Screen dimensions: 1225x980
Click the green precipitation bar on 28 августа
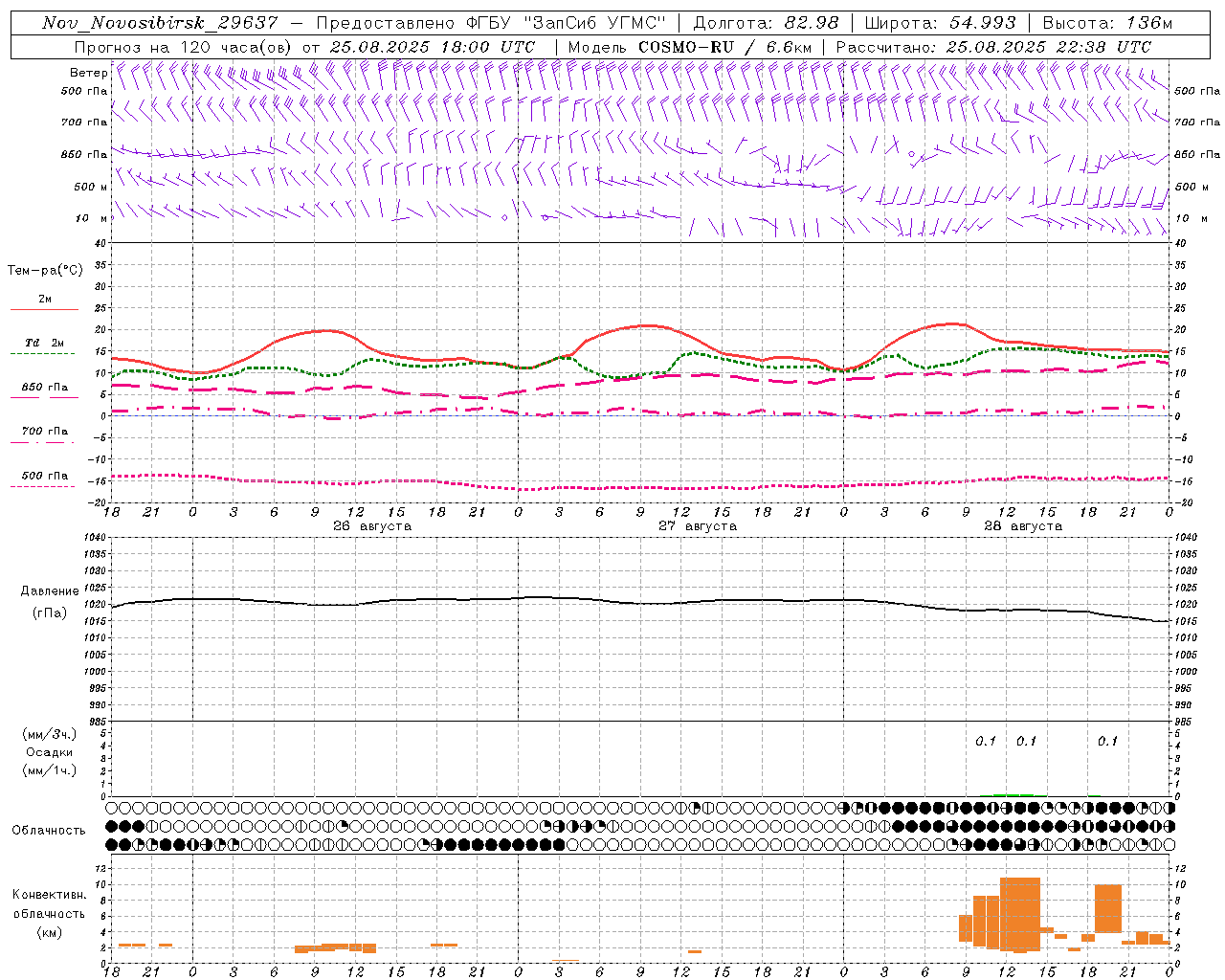click(x=1013, y=794)
